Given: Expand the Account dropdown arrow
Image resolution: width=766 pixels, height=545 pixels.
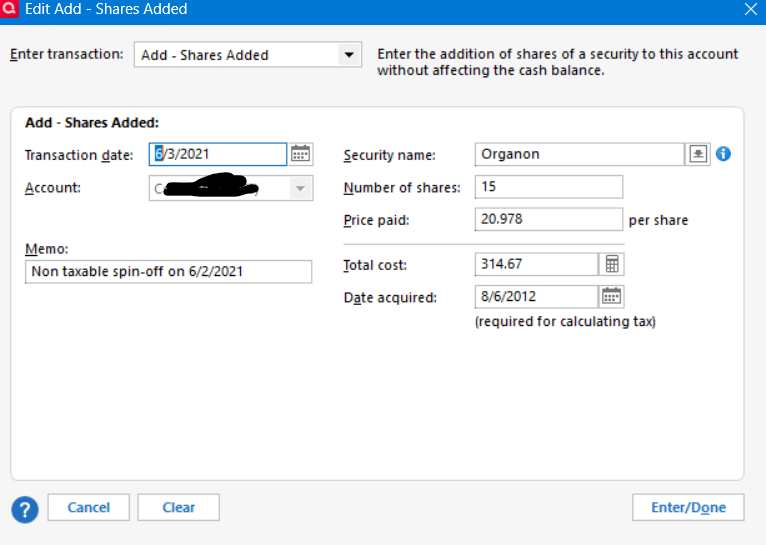Looking at the screenshot, I should (300, 188).
